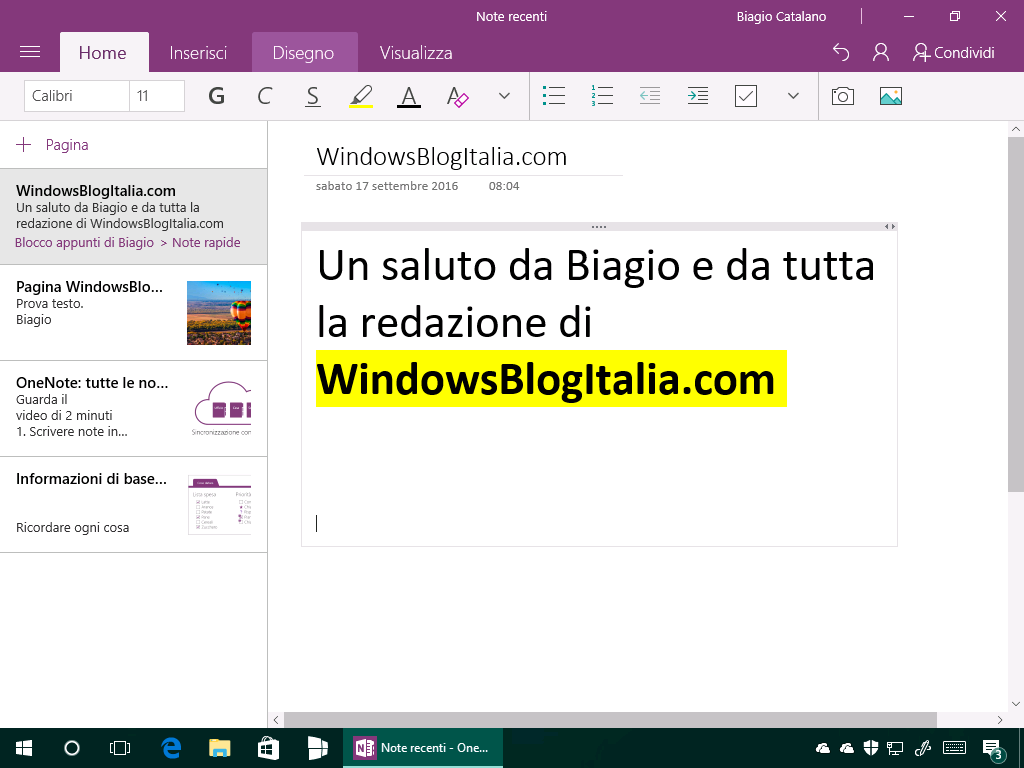This screenshot has width=1024, height=768.
Task: Insert picture from camera
Action: pyautogui.click(x=842, y=96)
